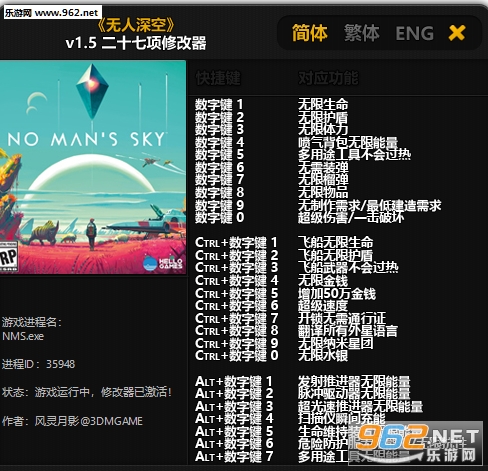Image resolution: width=488 pixels, height=471 pixels.
Task: Switch language to ENG
Action: pos(415,33)
